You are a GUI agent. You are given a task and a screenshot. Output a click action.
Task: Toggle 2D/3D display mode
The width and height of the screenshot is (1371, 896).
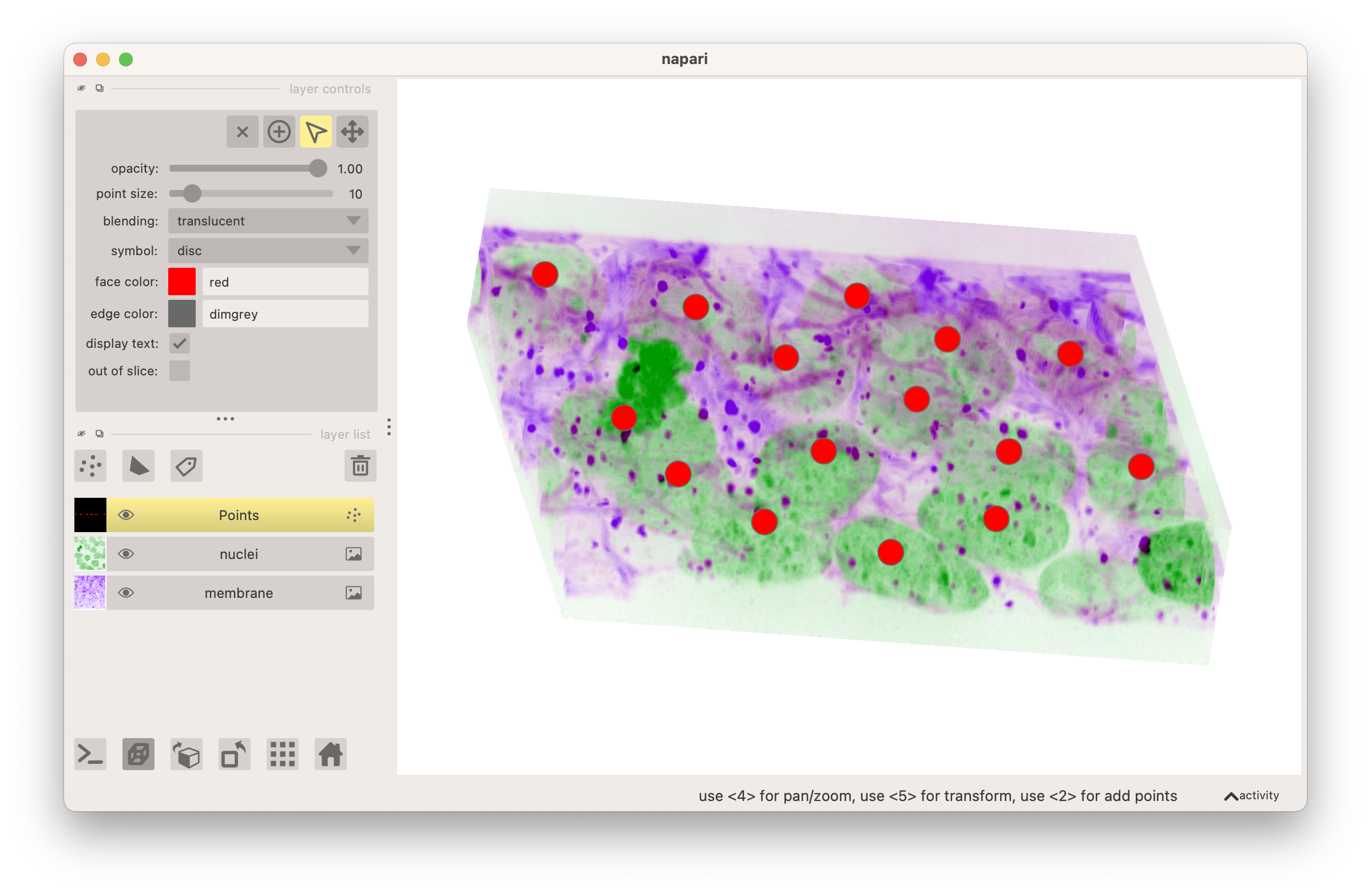(138, 754)
